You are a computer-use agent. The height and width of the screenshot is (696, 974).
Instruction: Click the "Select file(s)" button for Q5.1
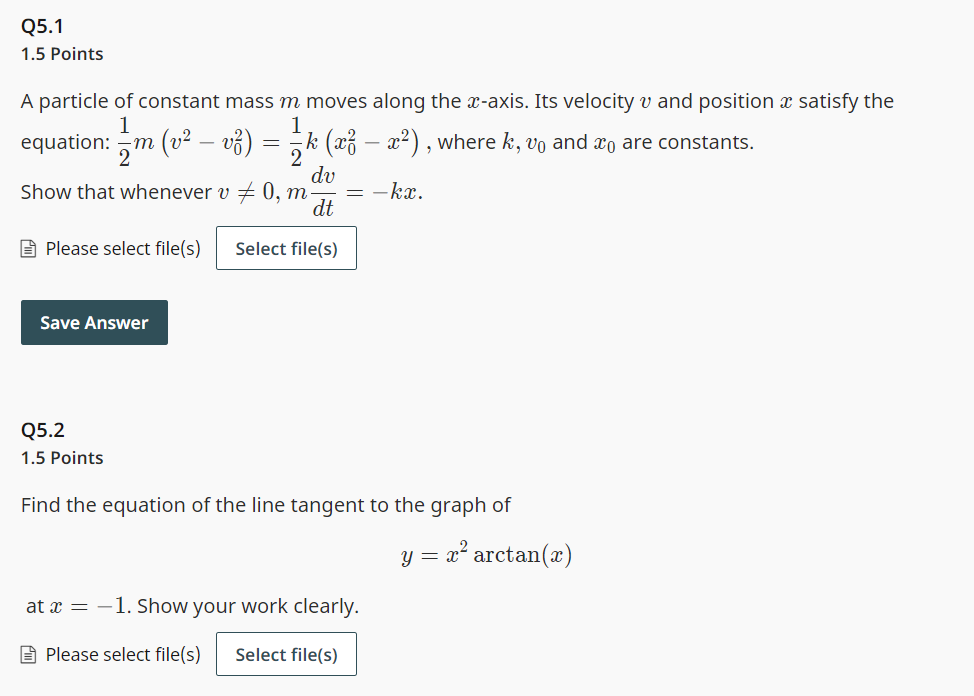286,248
